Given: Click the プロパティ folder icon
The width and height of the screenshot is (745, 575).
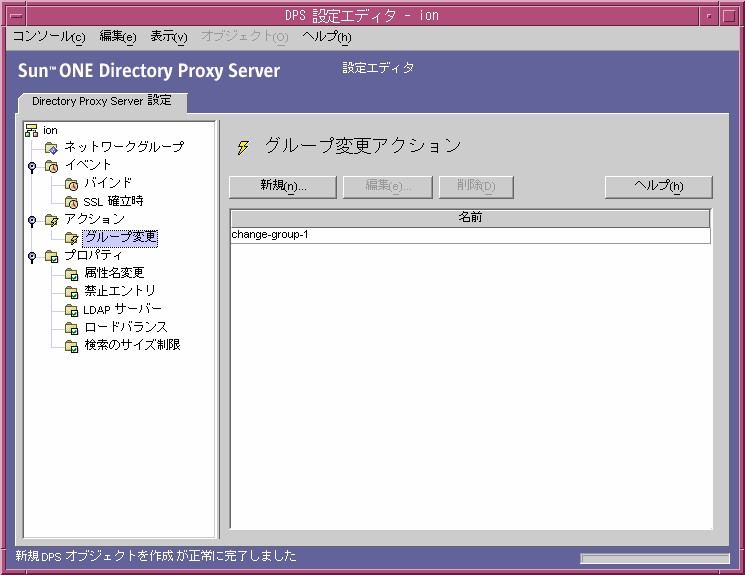Looking at the screenshot, I should pos(51,256).
